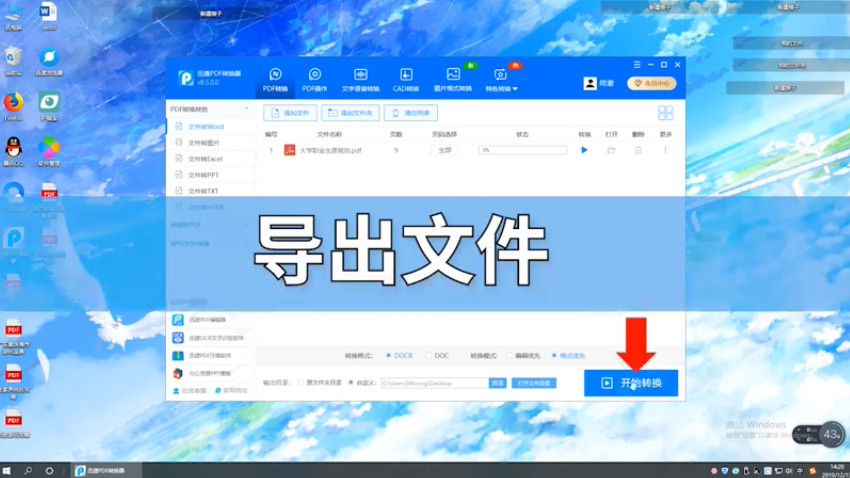The image size is (850, 478).
Task: Open the hamburger menu in title bar
Action: pyautogui.click(x=637, y=64)
